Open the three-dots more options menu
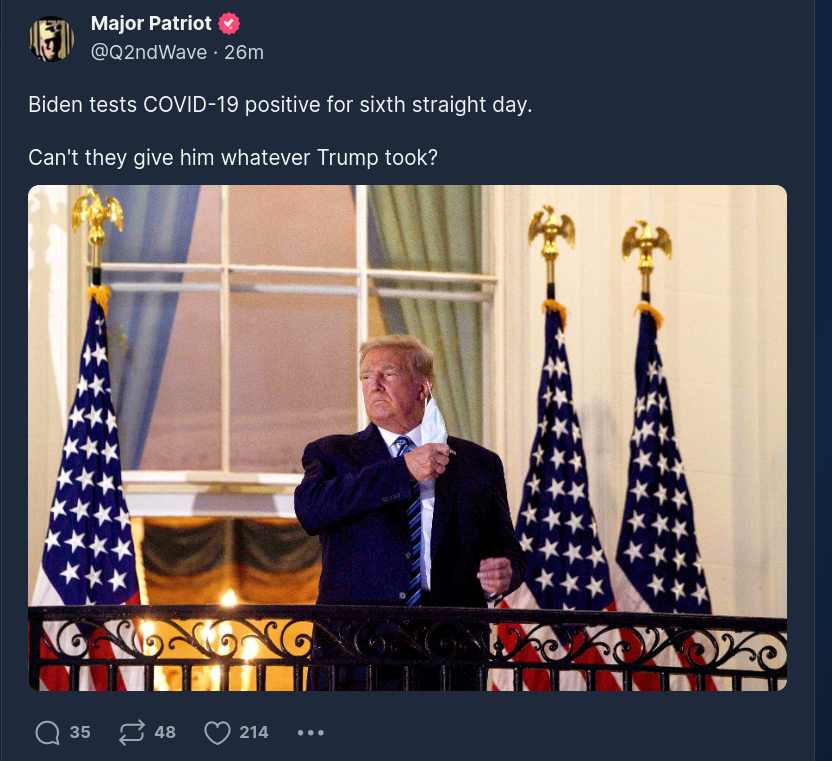This screenshot has width=832, height=761. (311, 733)
